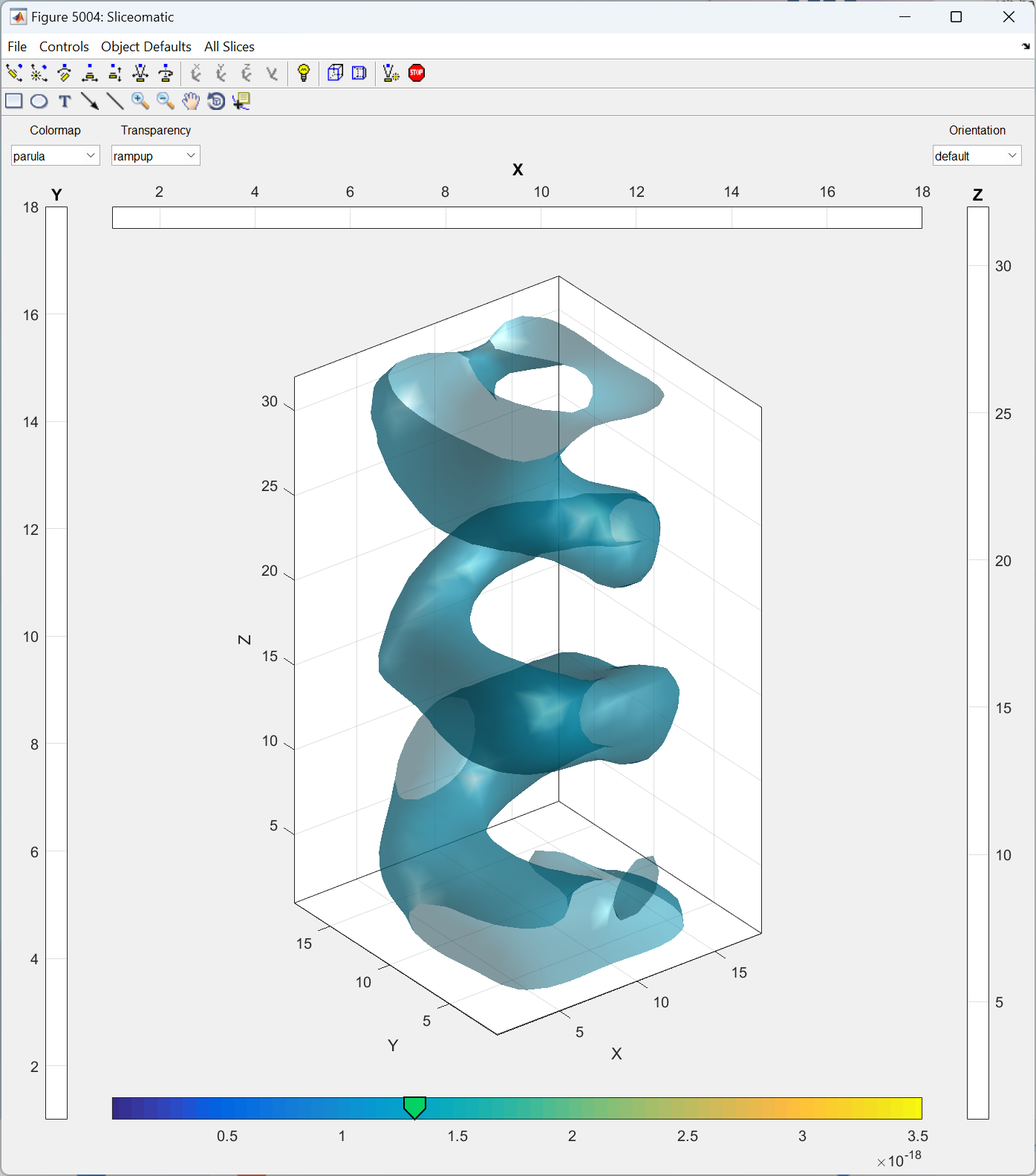
Task: Click the Insert Ellipse tool
Action: point(39,101)
